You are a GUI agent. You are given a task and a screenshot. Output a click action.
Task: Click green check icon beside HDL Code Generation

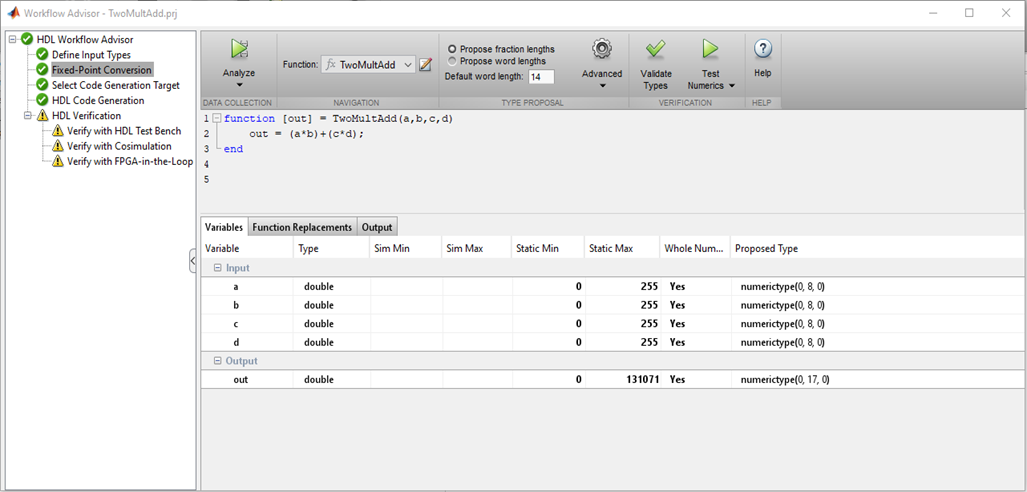click(43, 100)
